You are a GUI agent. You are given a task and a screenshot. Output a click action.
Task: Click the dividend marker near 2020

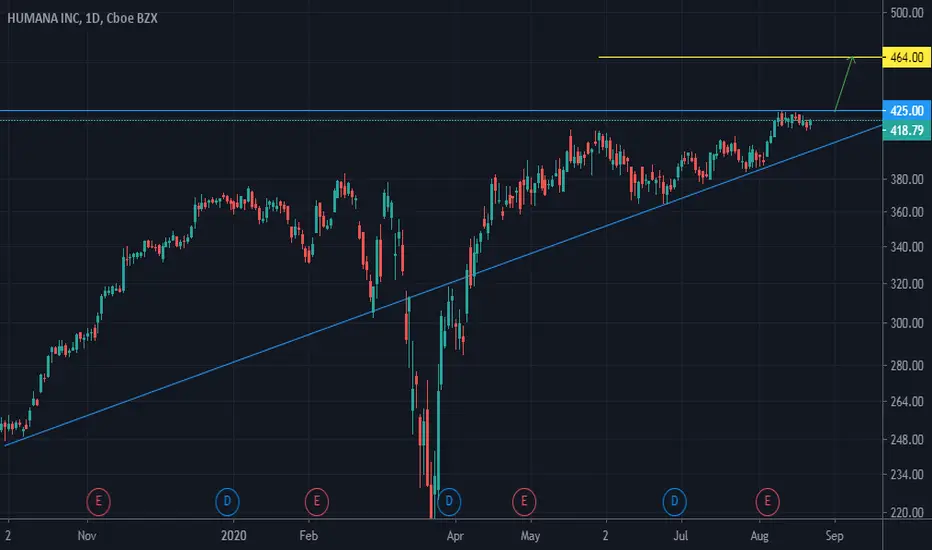227,501
